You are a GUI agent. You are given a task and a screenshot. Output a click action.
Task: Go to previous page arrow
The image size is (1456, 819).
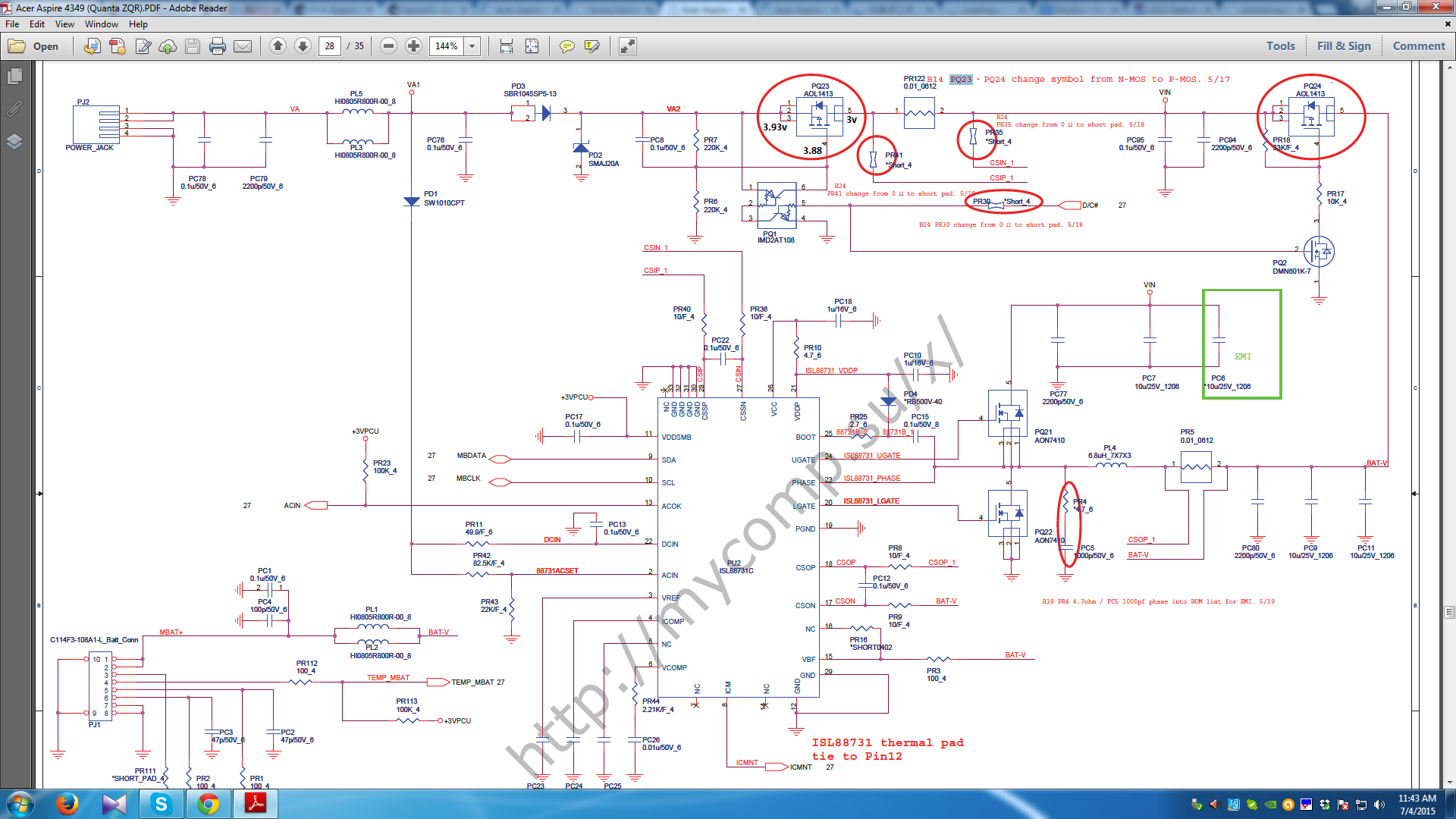pos(278,46)
